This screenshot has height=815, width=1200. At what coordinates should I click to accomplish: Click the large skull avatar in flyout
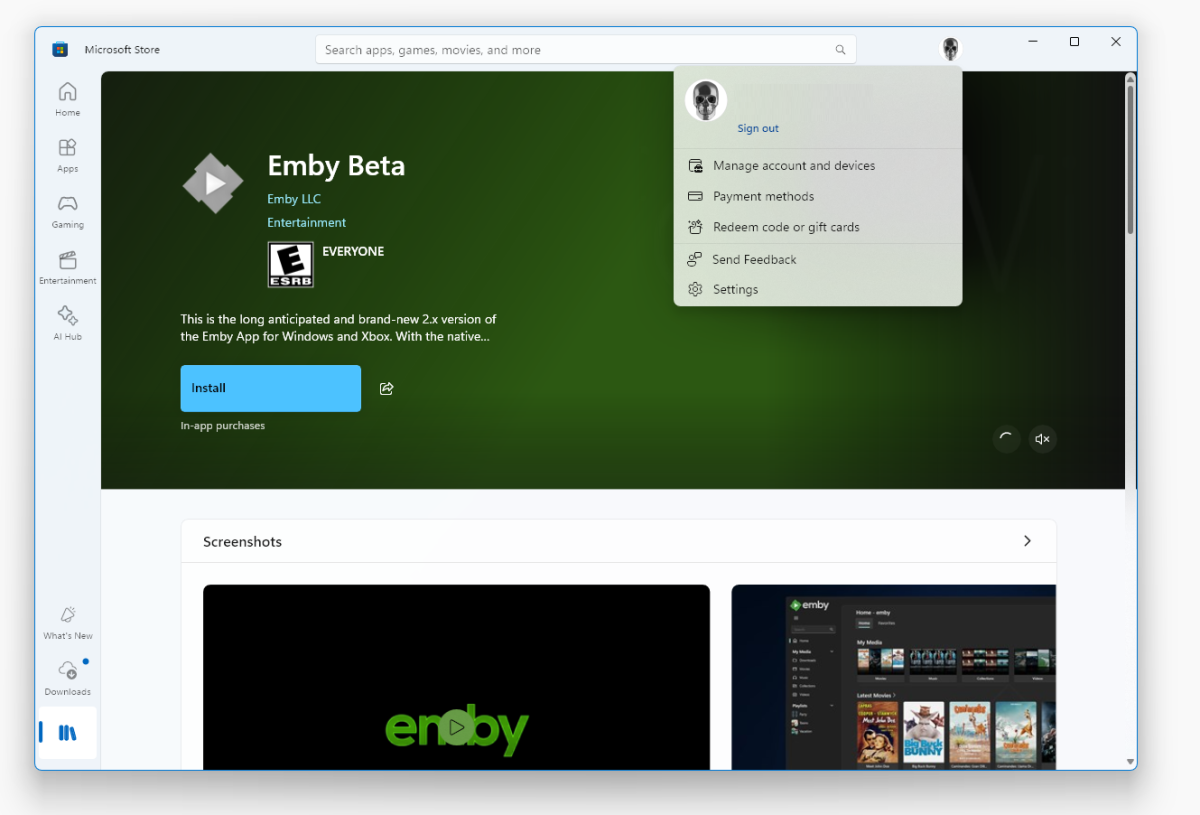(x=705, y=100)
